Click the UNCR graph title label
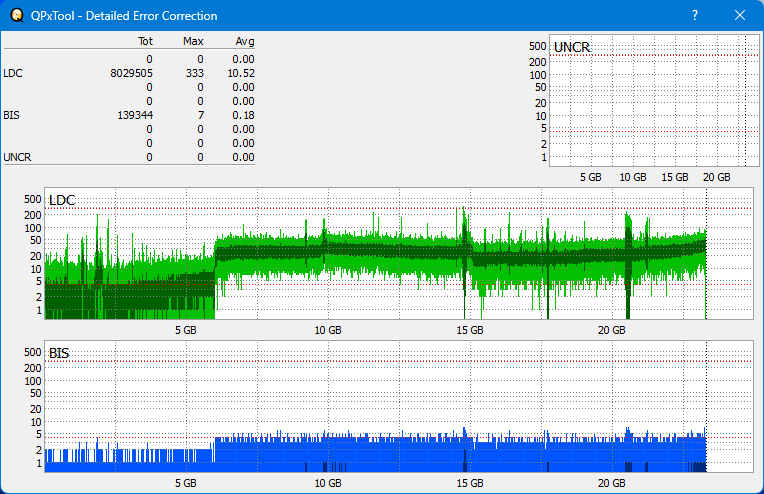 [x=571, y=47]
